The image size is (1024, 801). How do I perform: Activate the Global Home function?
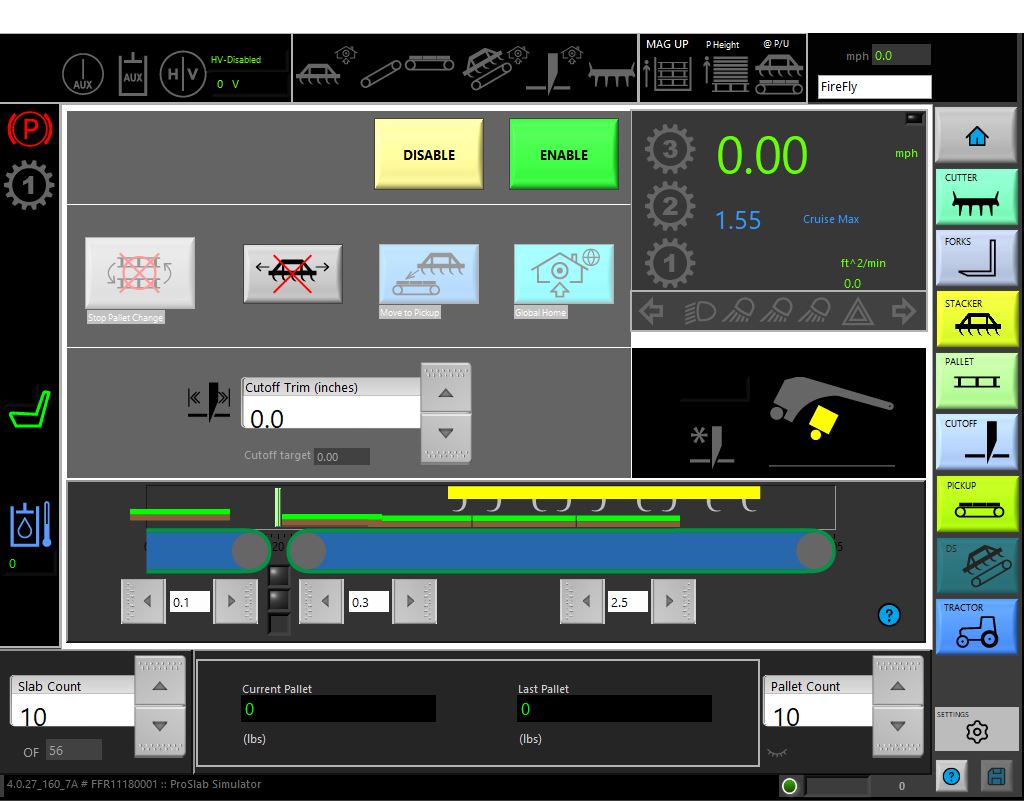[563, 272]
